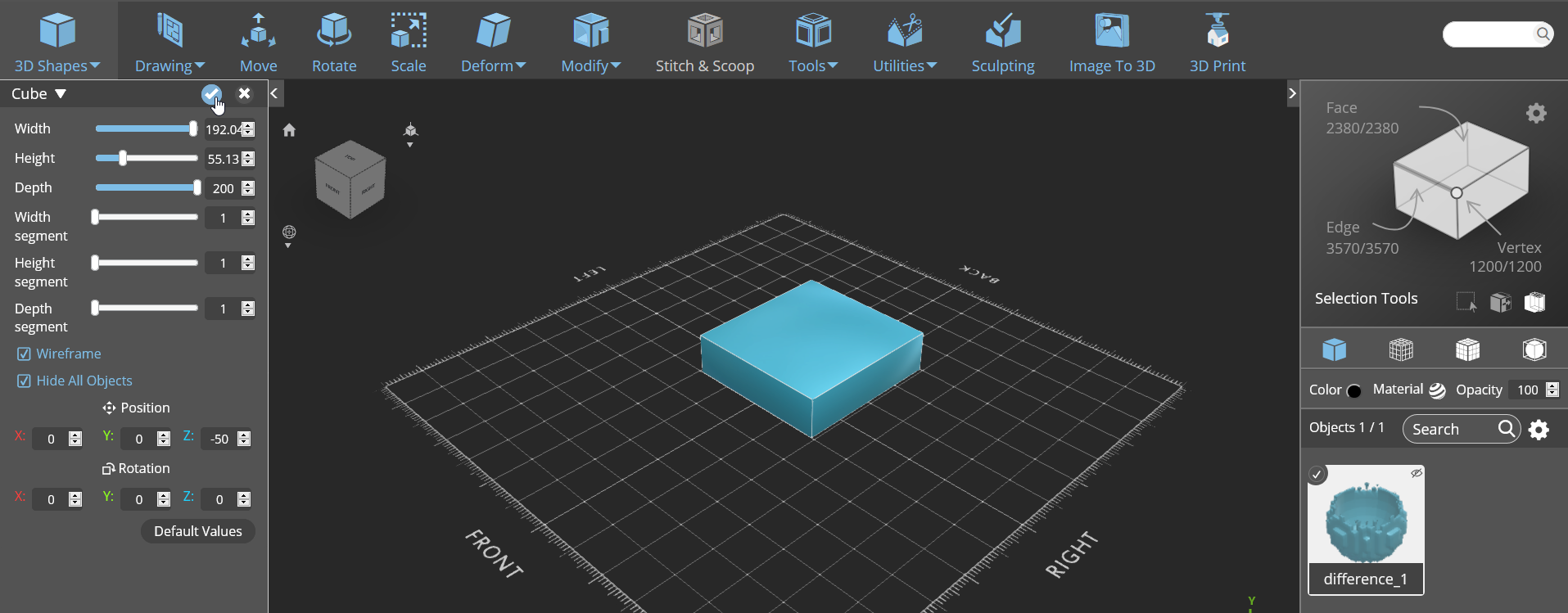Screen dimensions: 1568x613
Task: Toggle visibility eye on difference_1 thumbnail
Action: [1416, 473]
